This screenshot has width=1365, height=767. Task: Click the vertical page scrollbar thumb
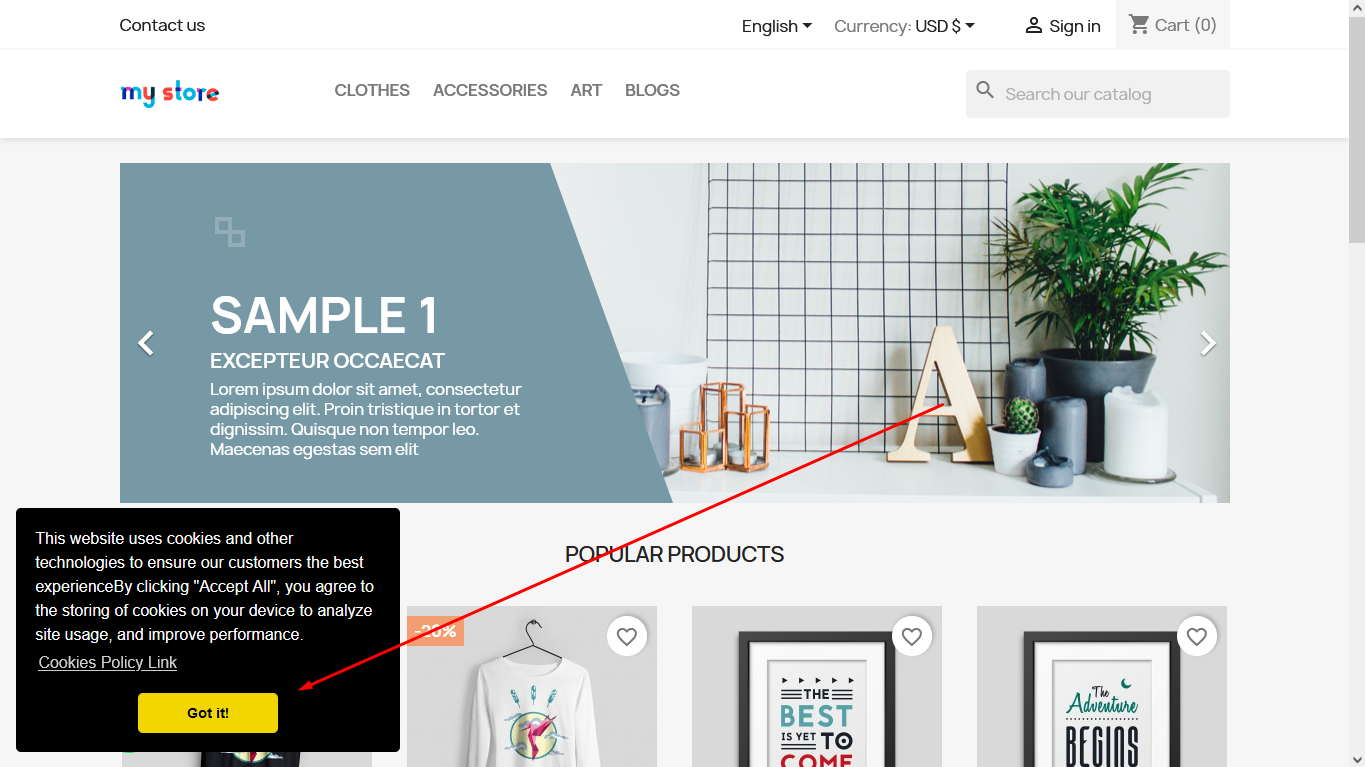click(1357, 130)
